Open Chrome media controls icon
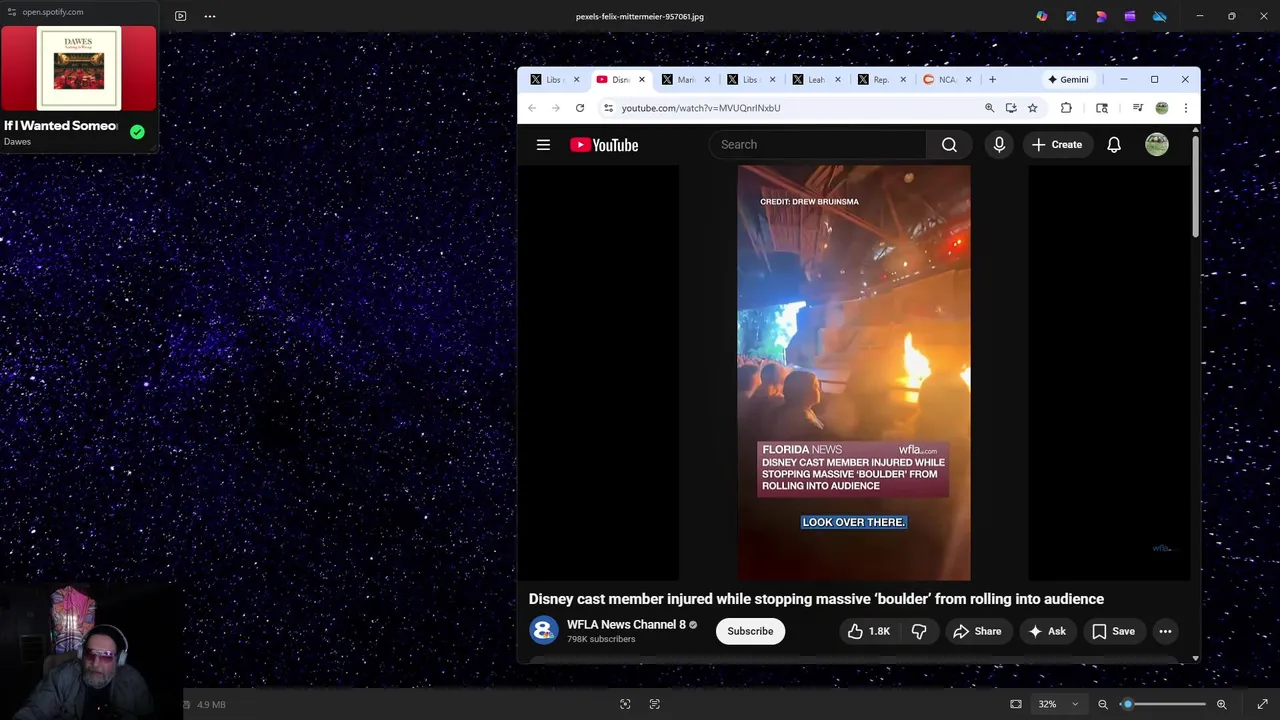 coord(1138,108)
